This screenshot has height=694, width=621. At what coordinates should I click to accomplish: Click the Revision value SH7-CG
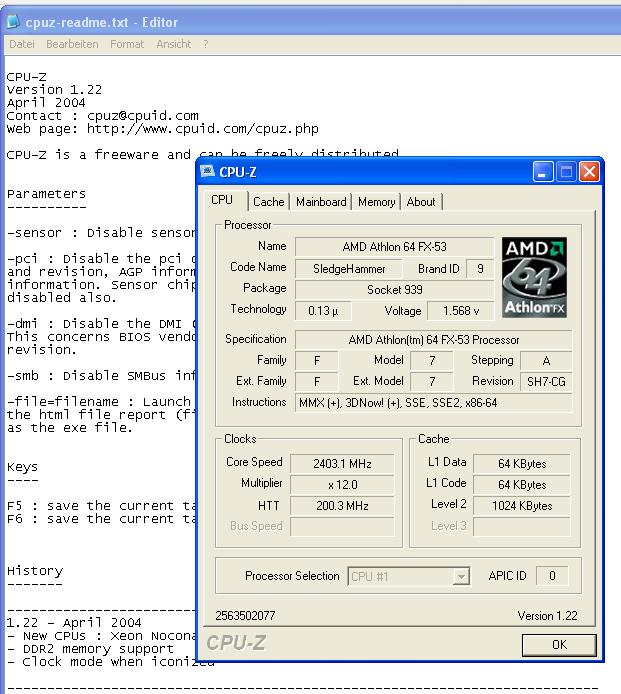546,382
